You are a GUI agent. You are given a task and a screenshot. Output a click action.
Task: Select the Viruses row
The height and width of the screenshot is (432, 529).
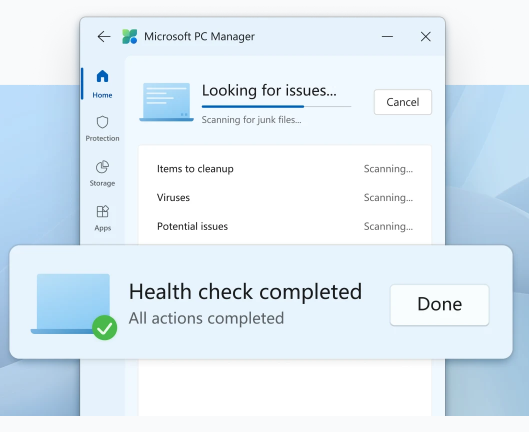click(285, 197)
